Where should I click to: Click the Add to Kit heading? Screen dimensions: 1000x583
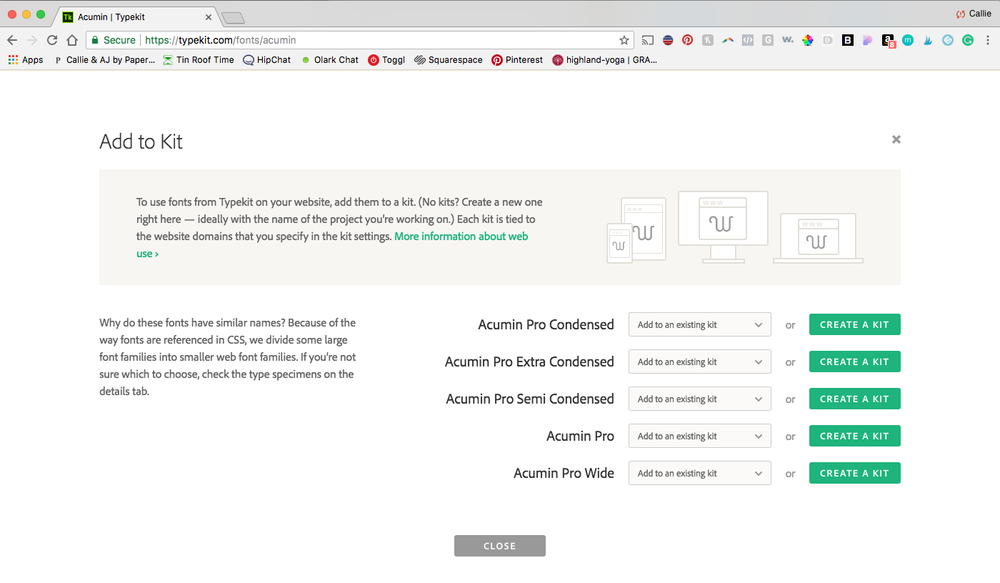click(141, 142)
